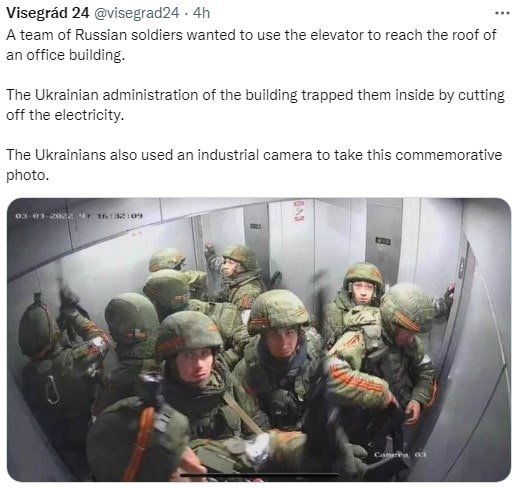Open the tweet via the 4h timestamp
518x488 pixels.
201,13
